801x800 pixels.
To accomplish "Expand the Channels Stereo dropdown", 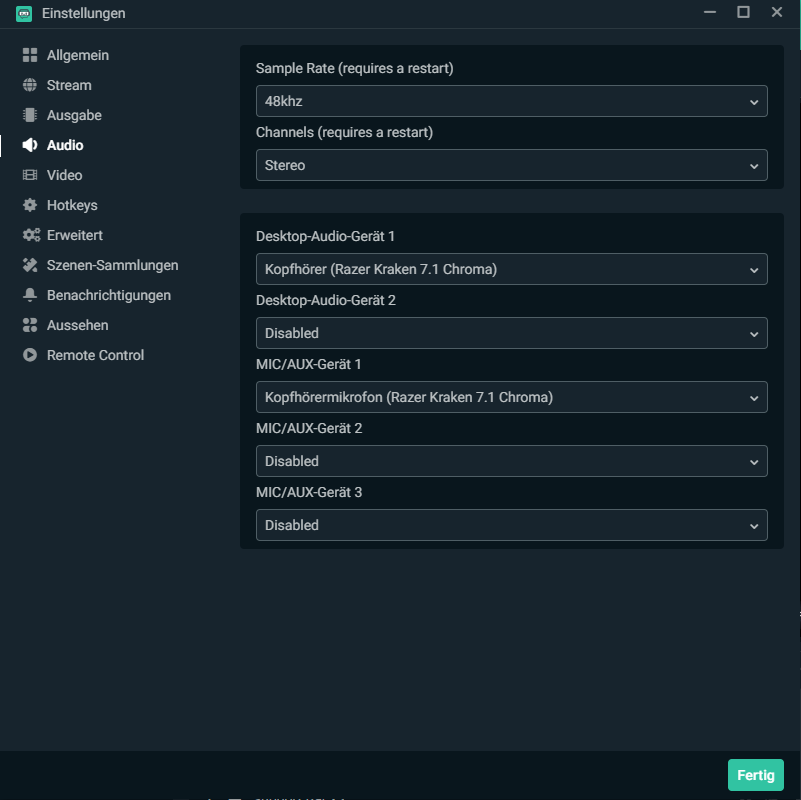I will tap(511, 165).
